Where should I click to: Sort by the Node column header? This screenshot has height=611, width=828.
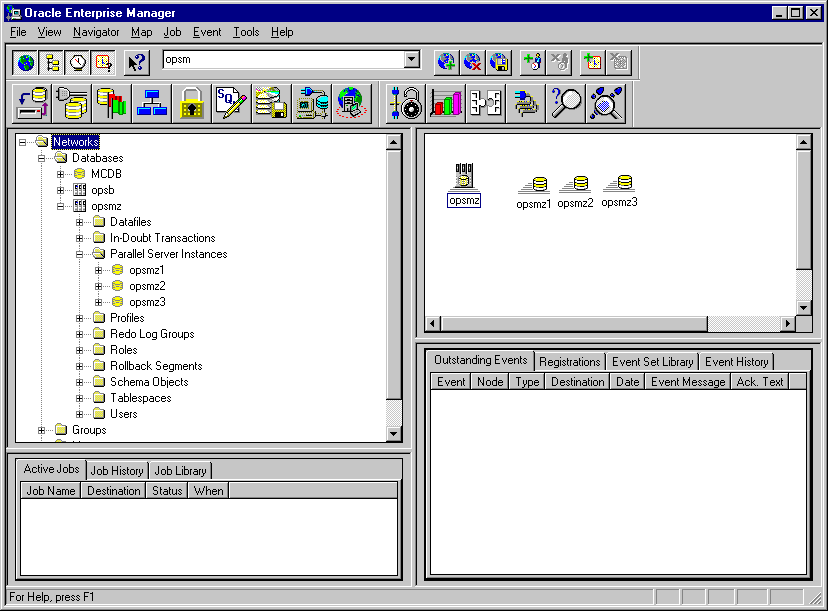tap(490, 382)
